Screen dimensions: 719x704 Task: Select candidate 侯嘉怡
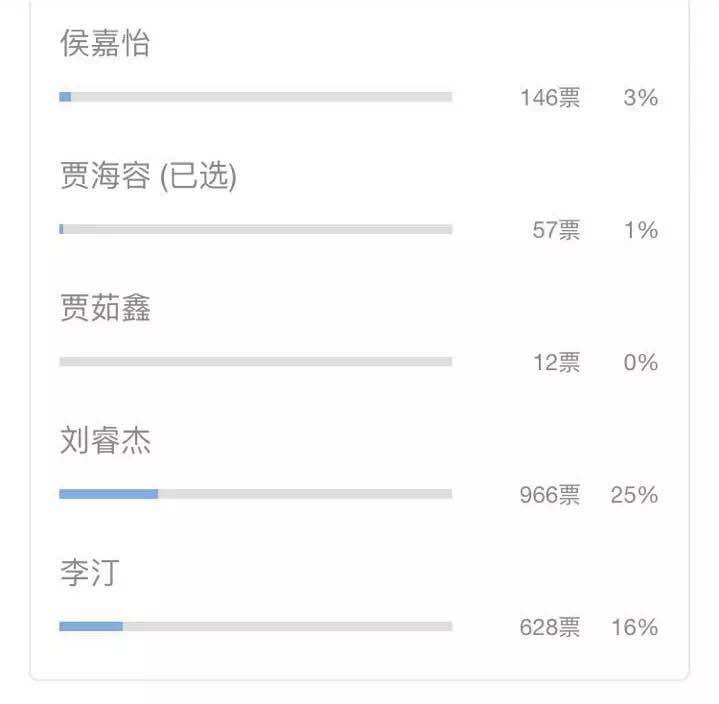[x=105, y=43]
